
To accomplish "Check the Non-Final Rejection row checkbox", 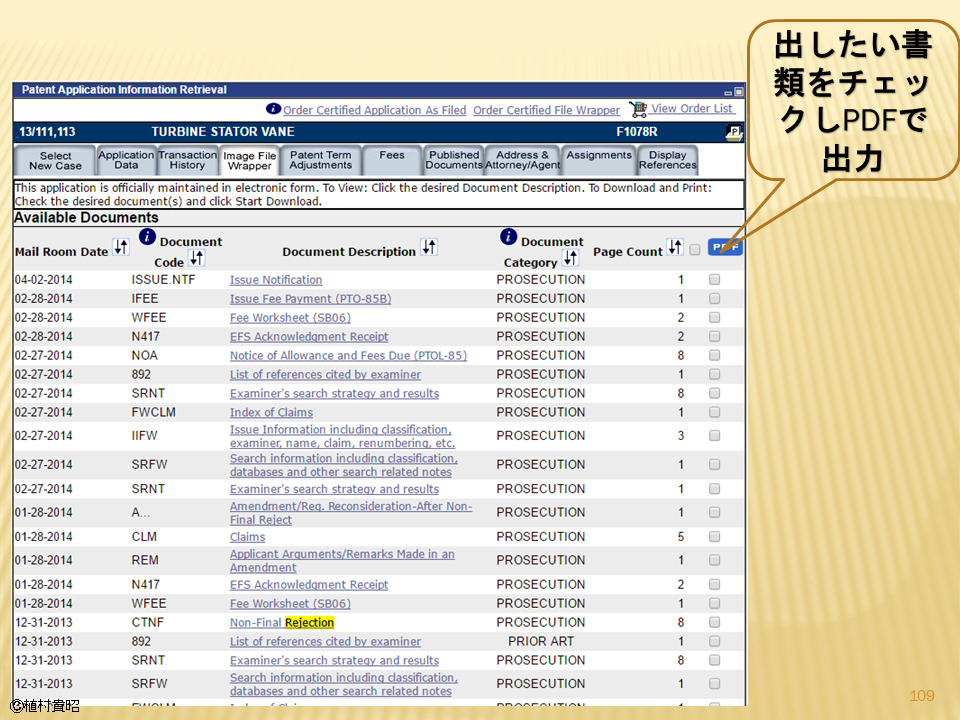I will coord(714,622).
